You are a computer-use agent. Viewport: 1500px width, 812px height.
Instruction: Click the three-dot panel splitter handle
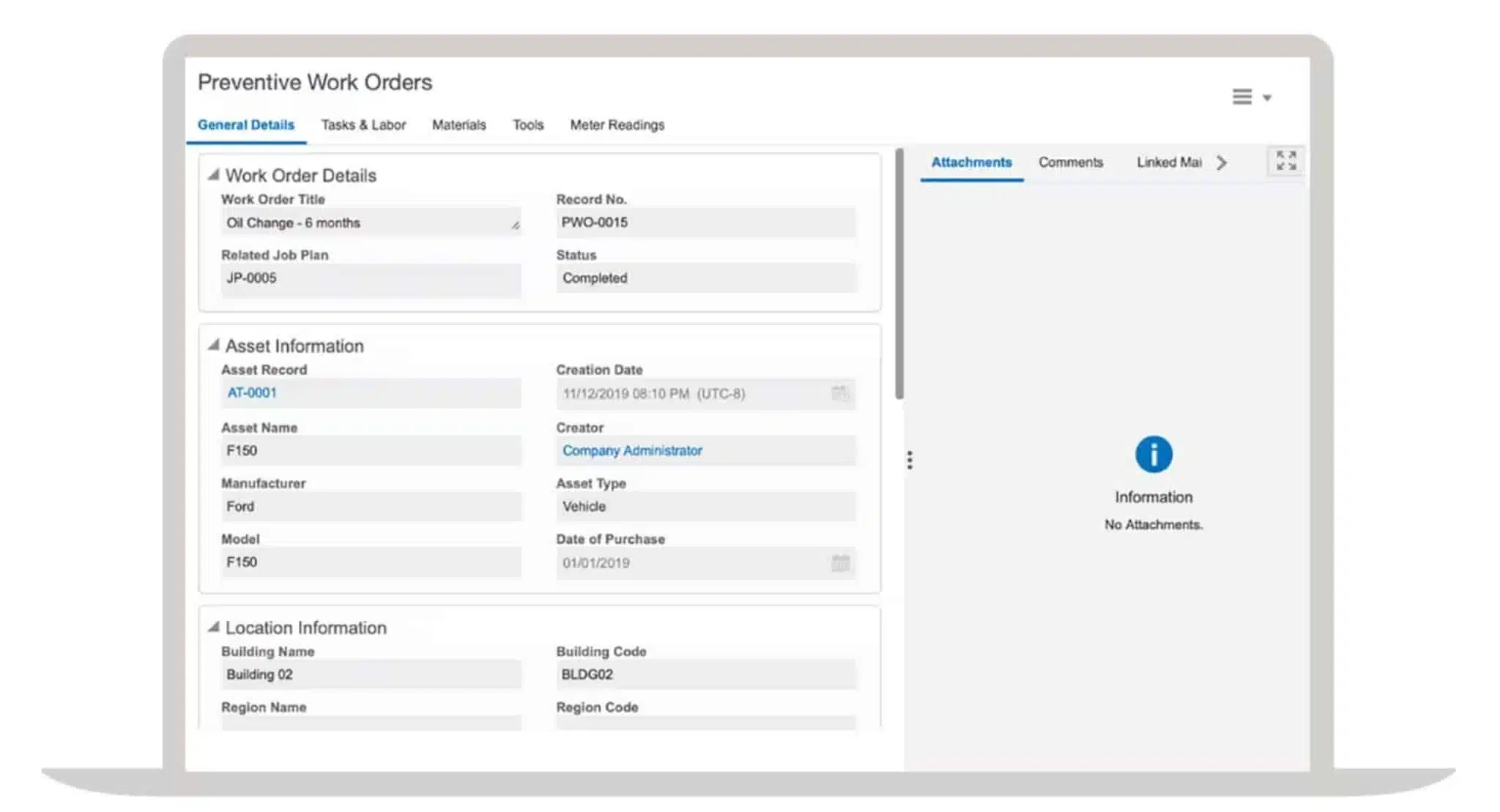click(x=909, y=460)
